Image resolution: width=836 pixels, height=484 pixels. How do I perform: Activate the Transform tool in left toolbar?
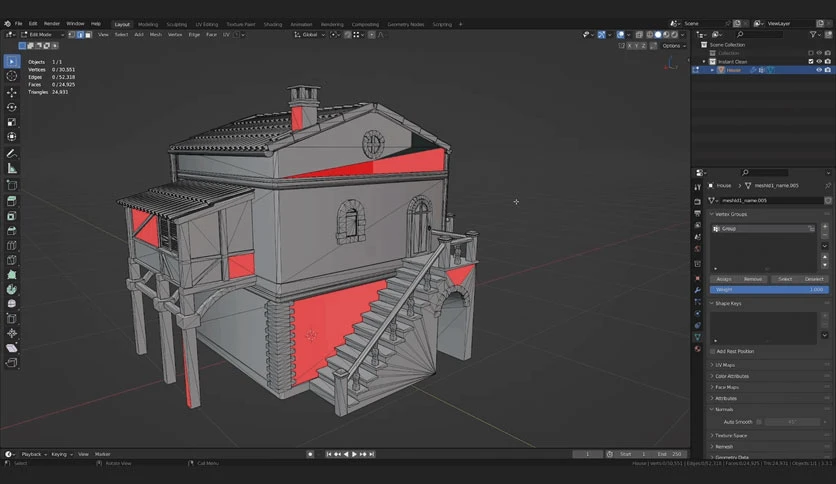[x=11, y=137]
